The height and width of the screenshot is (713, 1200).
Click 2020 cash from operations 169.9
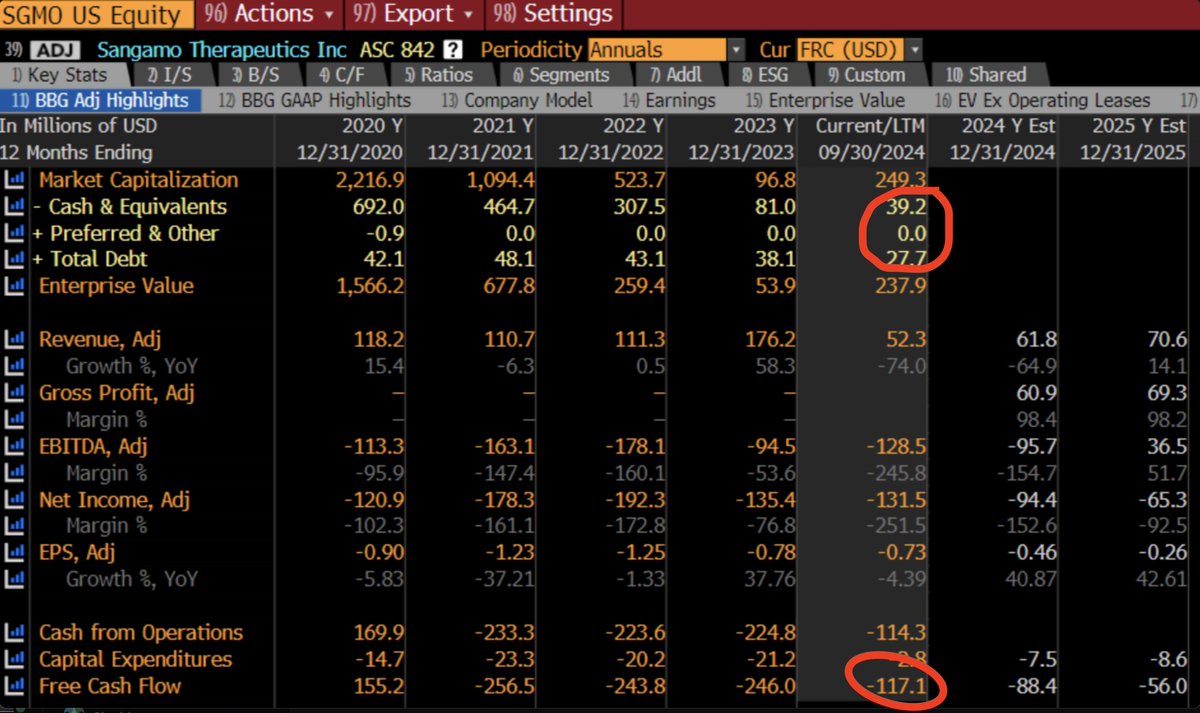(x=378, y=633)
